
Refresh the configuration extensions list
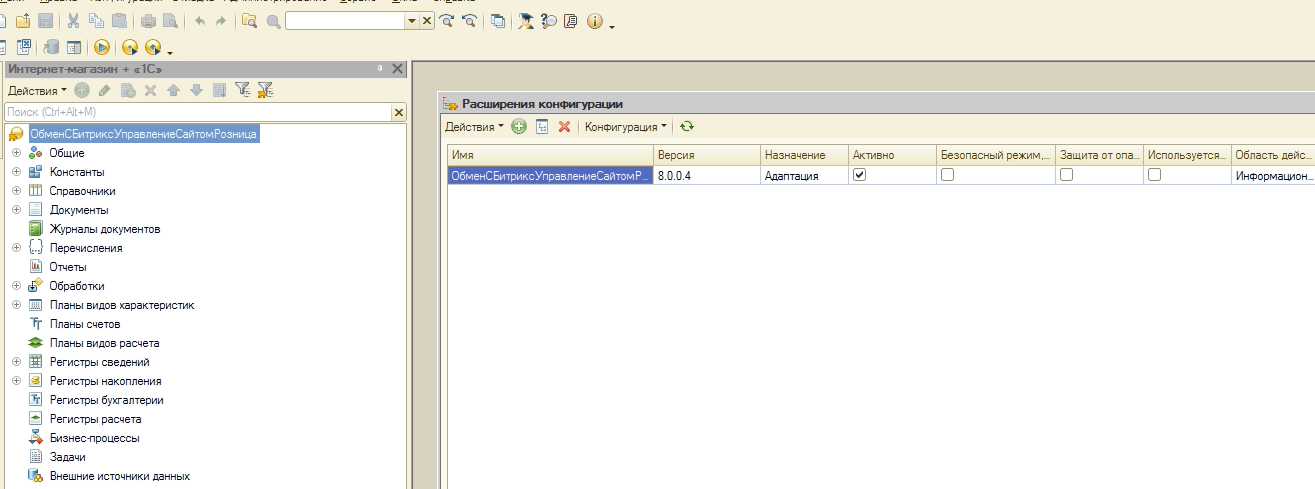click(x=687, y=127)
